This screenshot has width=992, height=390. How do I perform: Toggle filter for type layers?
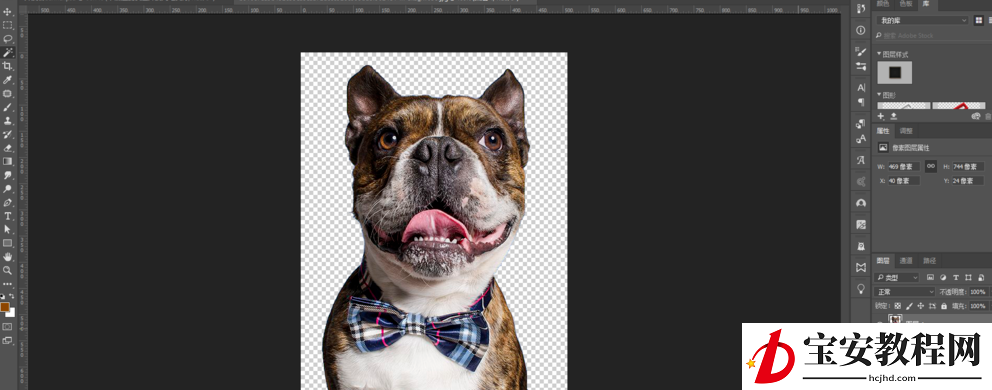tap(956, 277)
